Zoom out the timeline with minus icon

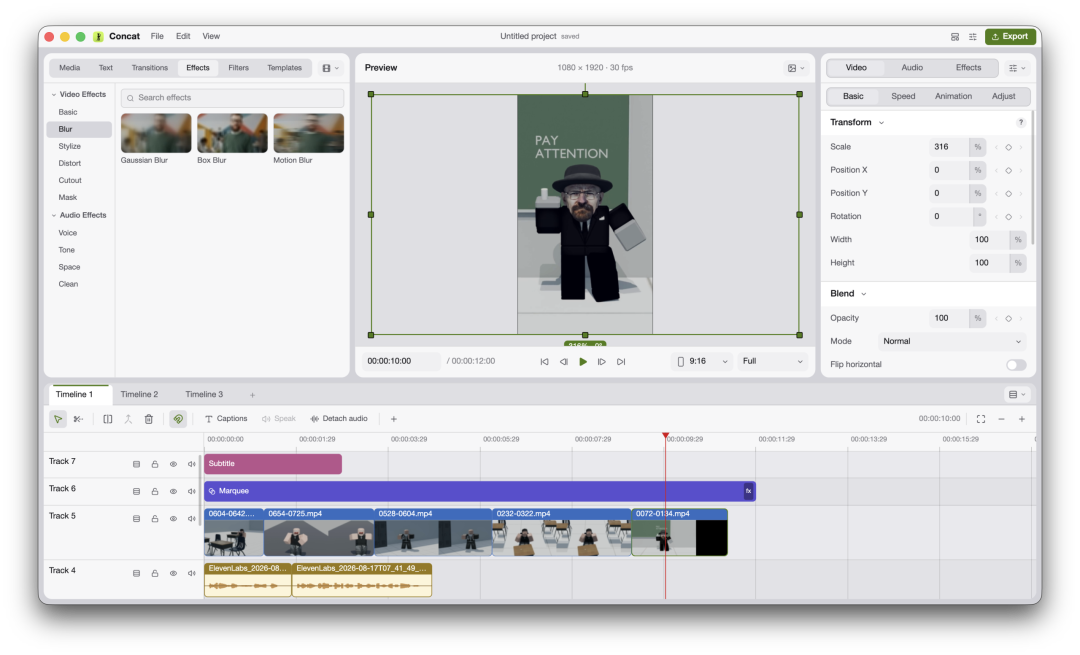(1001, 419)
